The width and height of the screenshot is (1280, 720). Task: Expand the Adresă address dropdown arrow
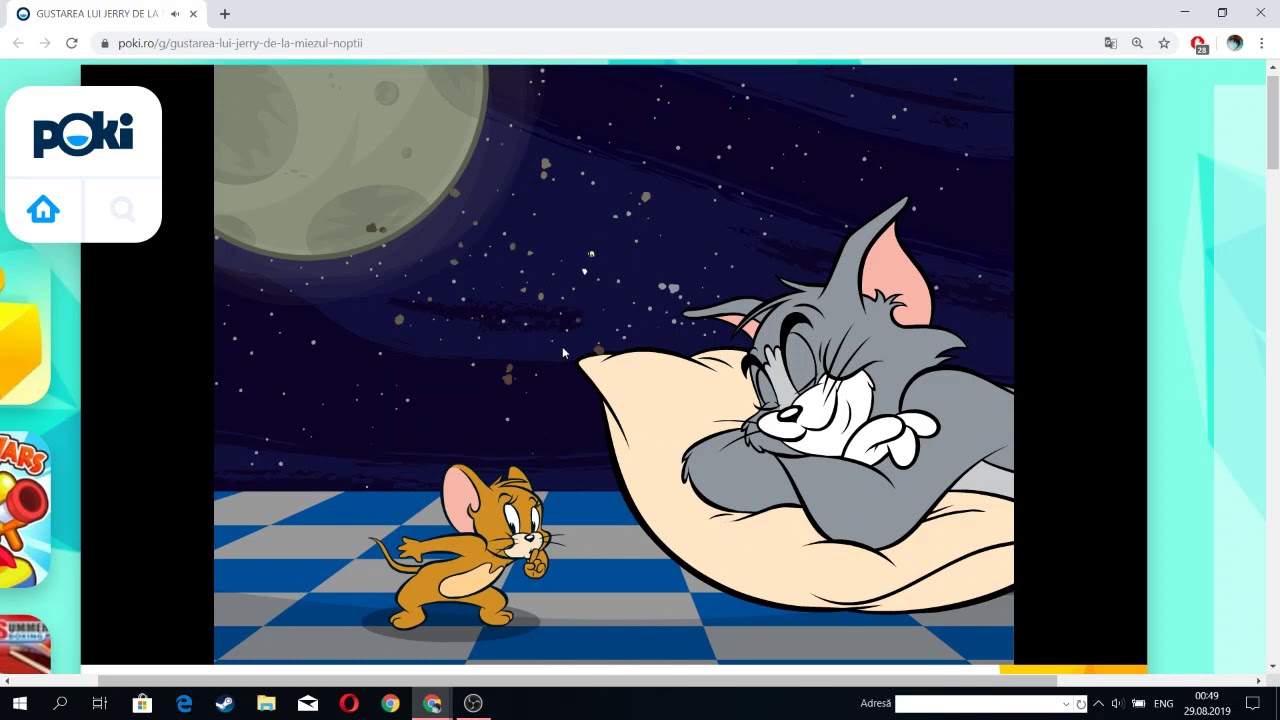(x=1065, y=703)
